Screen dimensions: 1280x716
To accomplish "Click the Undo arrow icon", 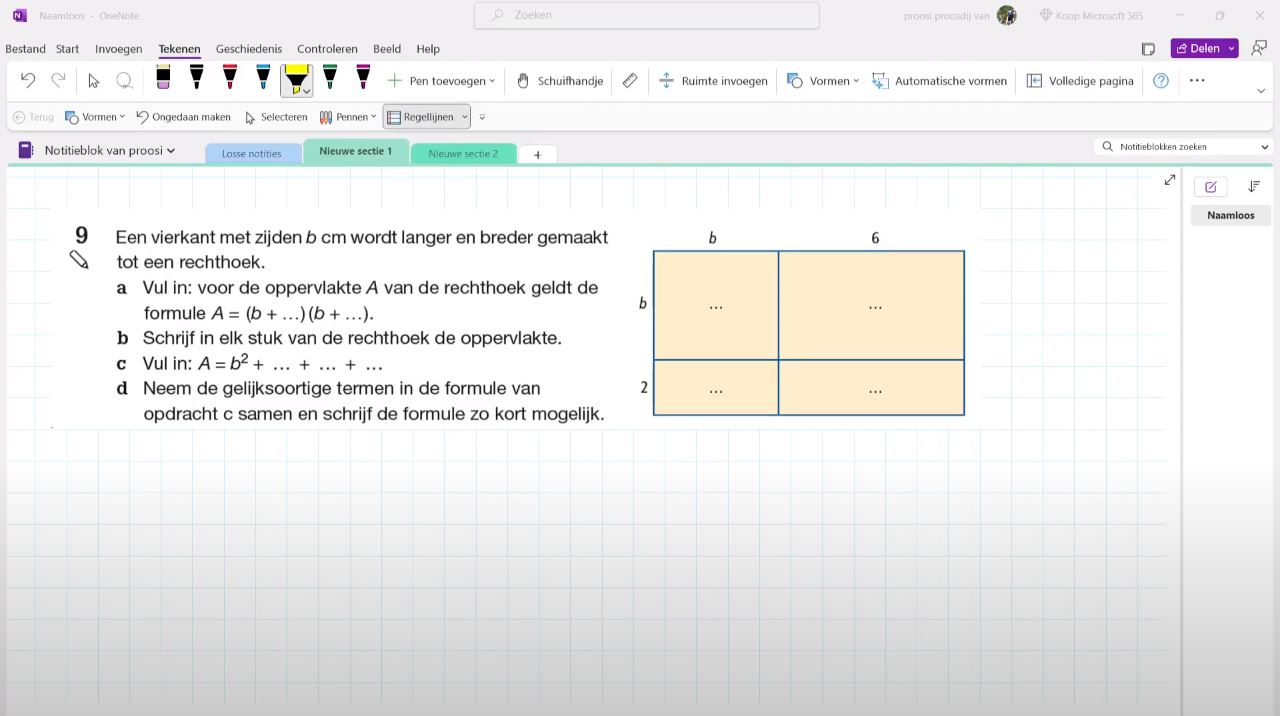I will tap(28, 81).
